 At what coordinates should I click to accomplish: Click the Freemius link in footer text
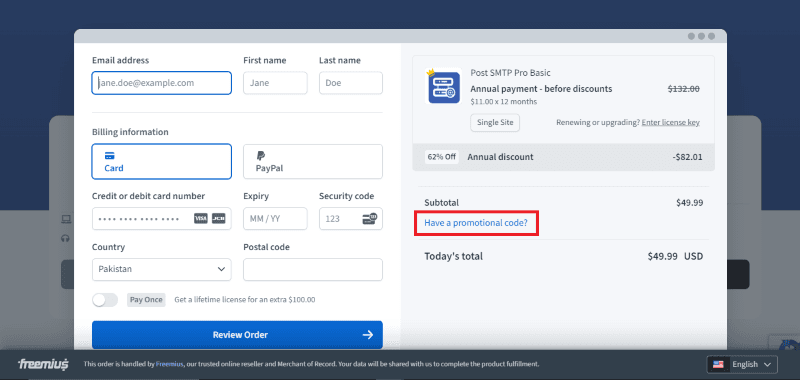click(x=169, y=364)
